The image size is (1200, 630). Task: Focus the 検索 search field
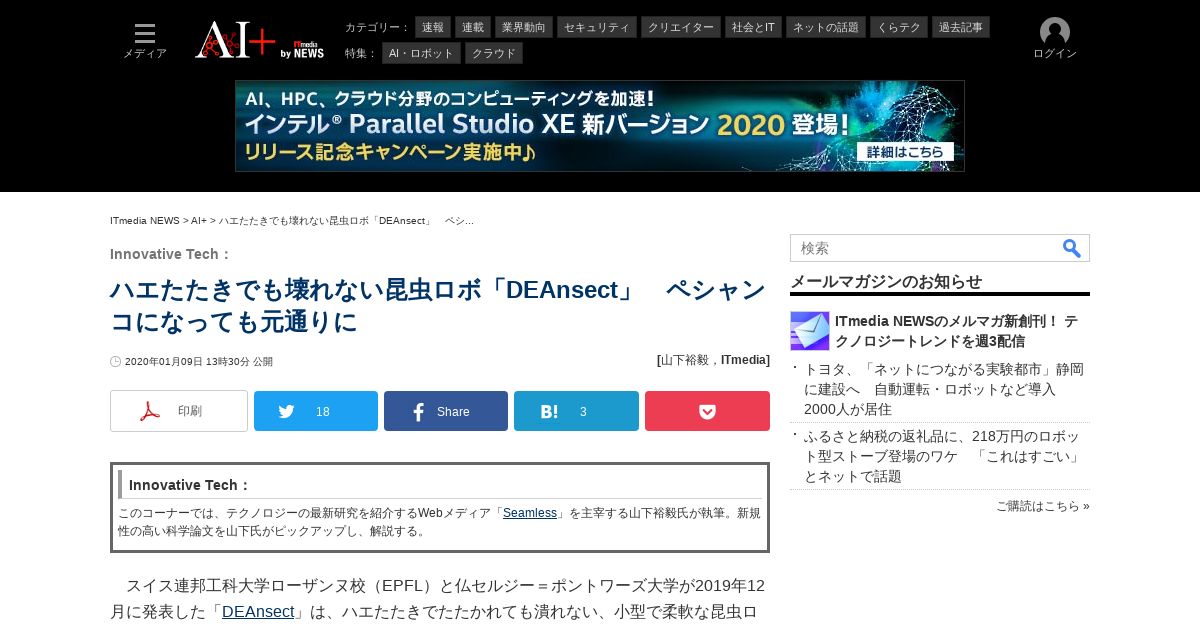click(x=925, y=248)
